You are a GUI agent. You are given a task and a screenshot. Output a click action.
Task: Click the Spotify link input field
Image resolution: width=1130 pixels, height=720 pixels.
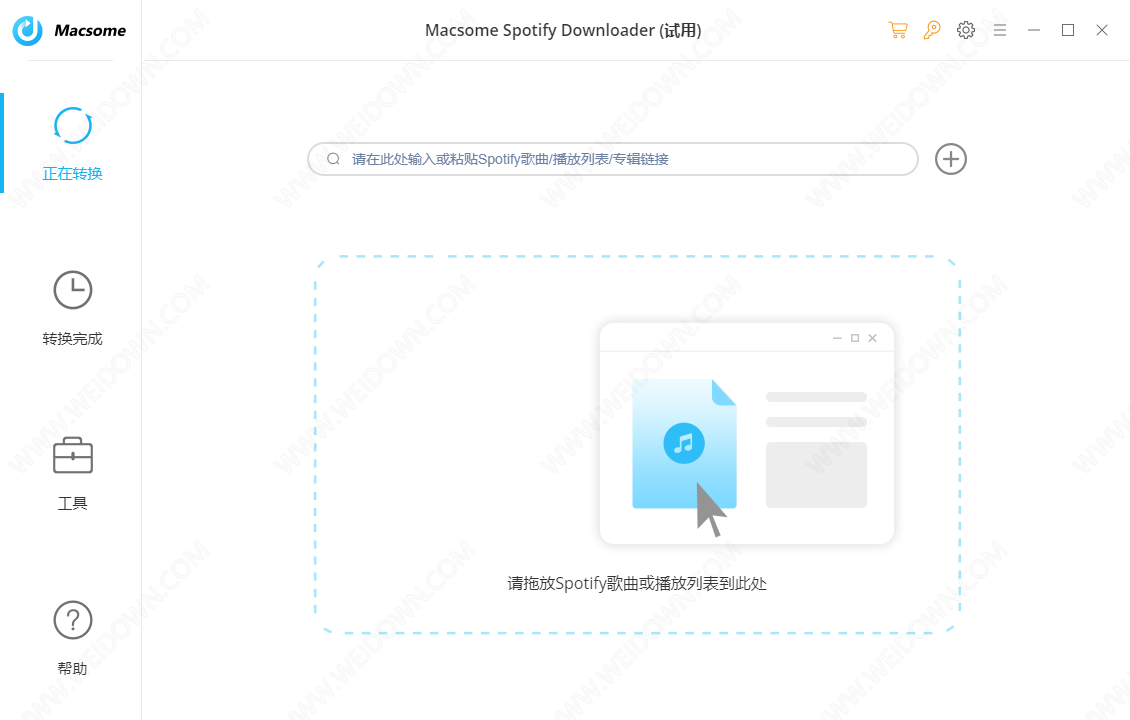[x=613, y=159]
